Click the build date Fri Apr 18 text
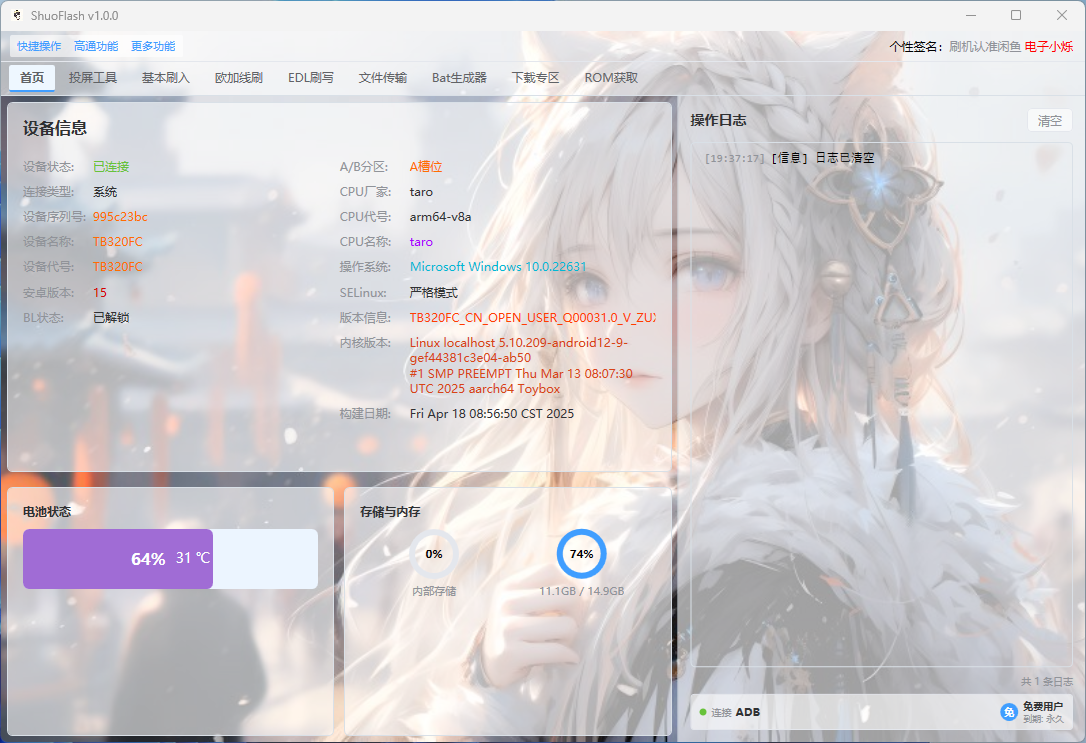The image size is (1086, 743). [492, 413]
